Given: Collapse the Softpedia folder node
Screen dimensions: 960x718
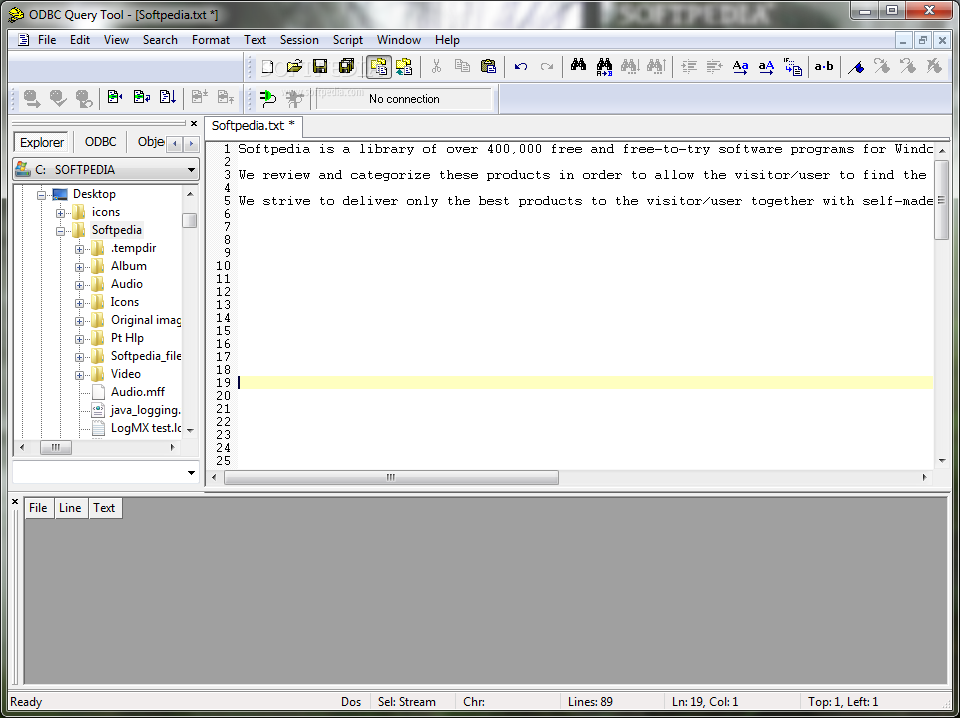Looking at the screenshot, I should pos(61,231).
